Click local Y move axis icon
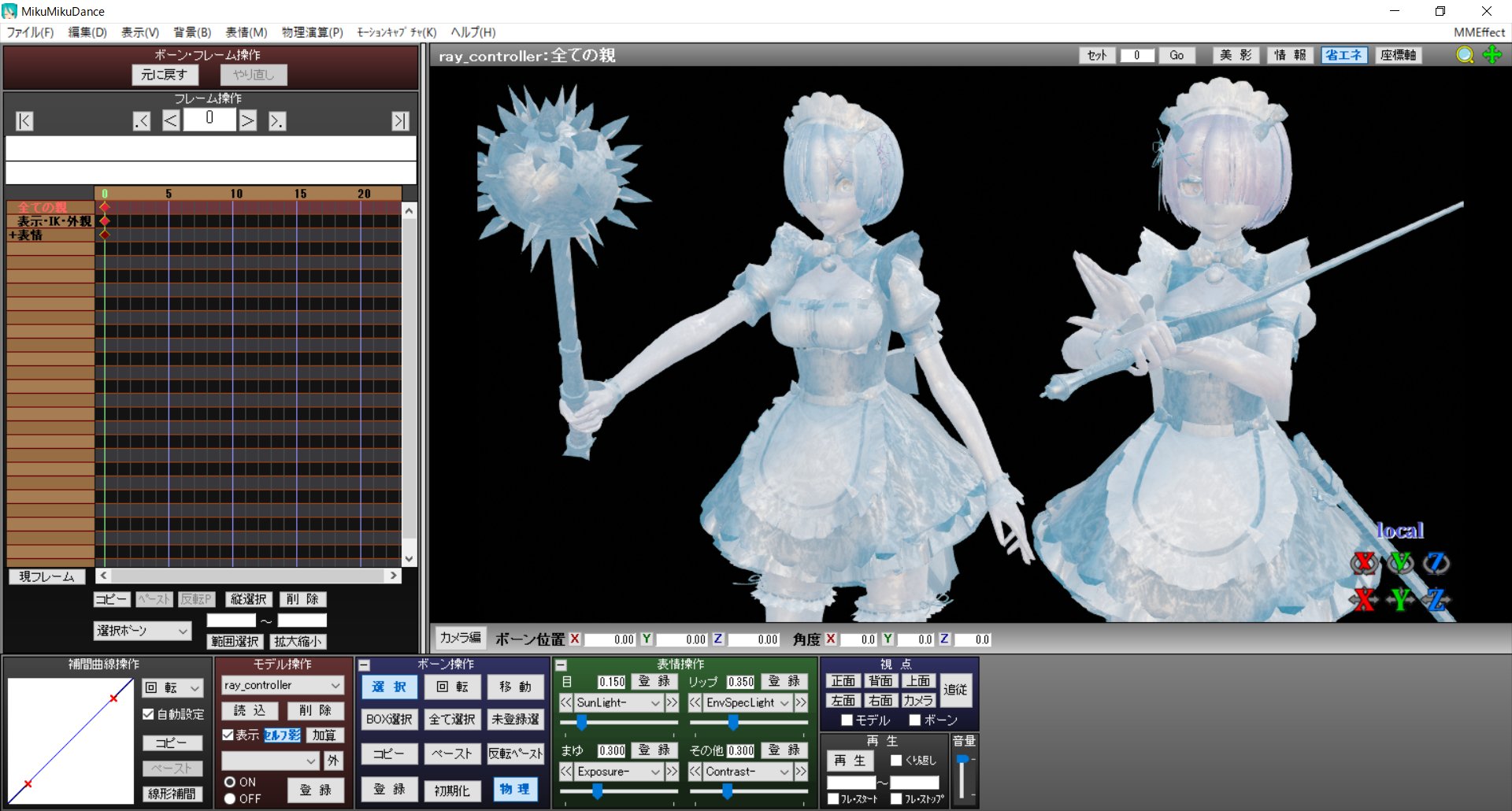Image resolution: width=1512 pixels, height=811 pixels. (1400, 600)
